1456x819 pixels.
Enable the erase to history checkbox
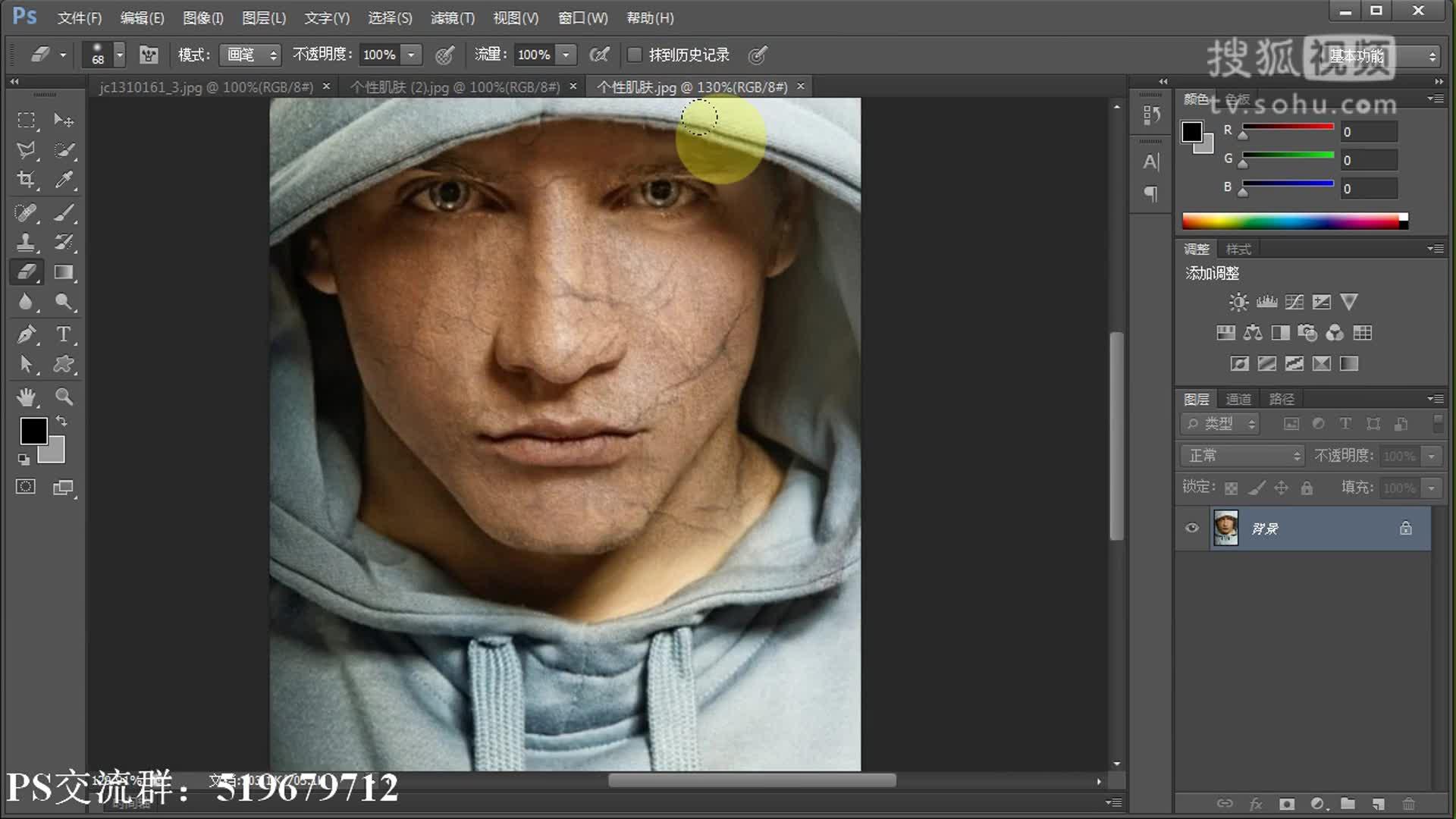(x=635, y=55)
